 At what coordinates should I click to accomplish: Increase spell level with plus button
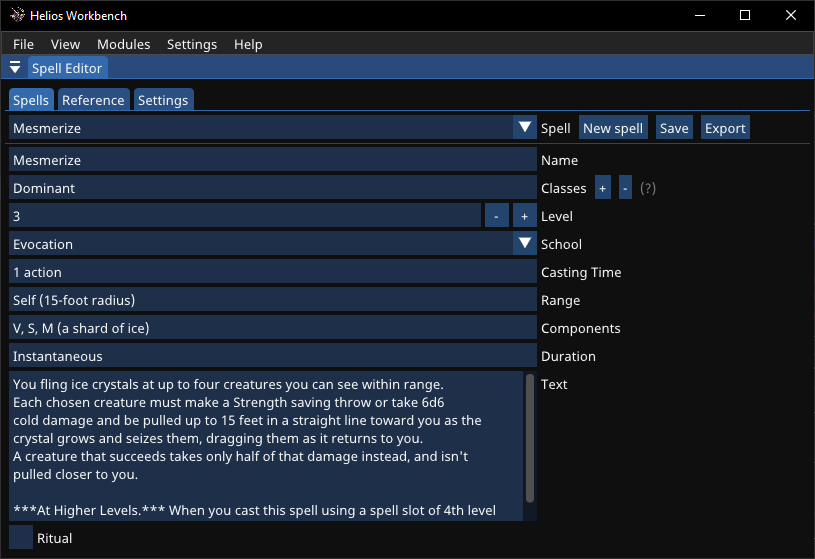tap(524, 216)
